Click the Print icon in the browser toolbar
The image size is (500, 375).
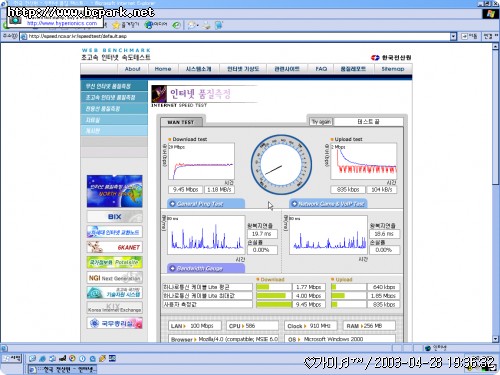click(x=207, y=25)
